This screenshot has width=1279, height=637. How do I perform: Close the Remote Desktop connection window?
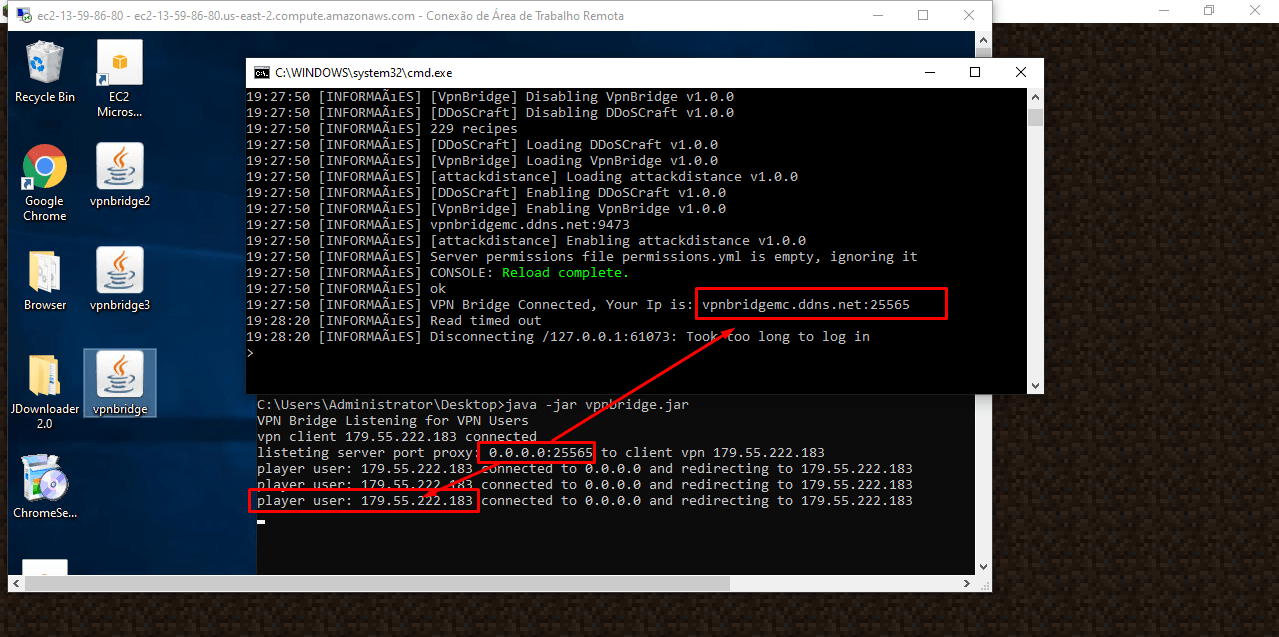coord(969,15)
